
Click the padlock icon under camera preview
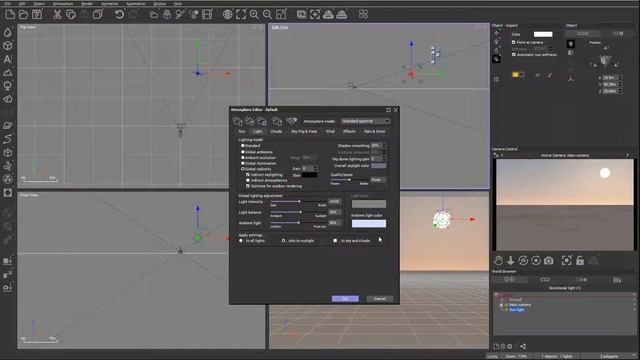click(580, 260)
